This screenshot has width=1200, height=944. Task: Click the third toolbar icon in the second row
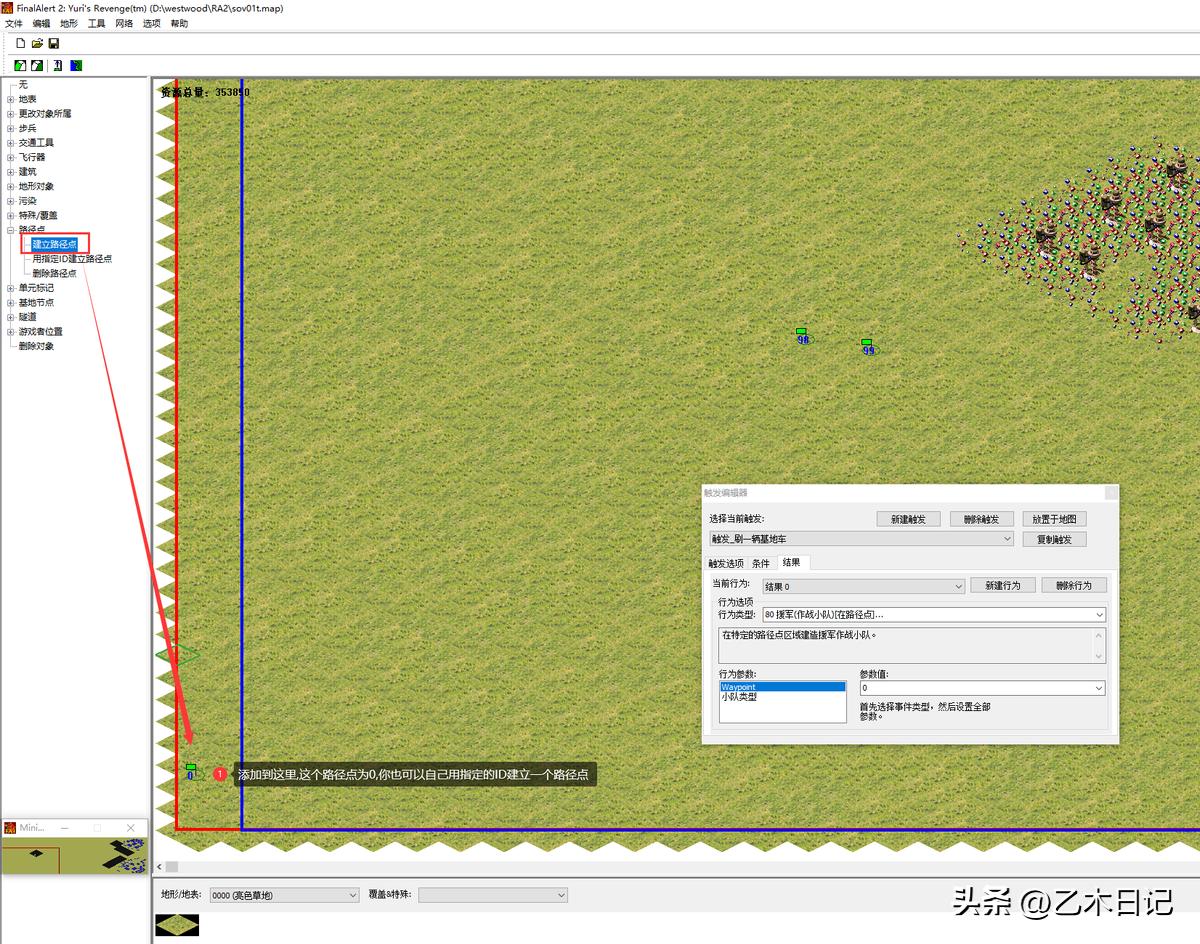point(58,66)
